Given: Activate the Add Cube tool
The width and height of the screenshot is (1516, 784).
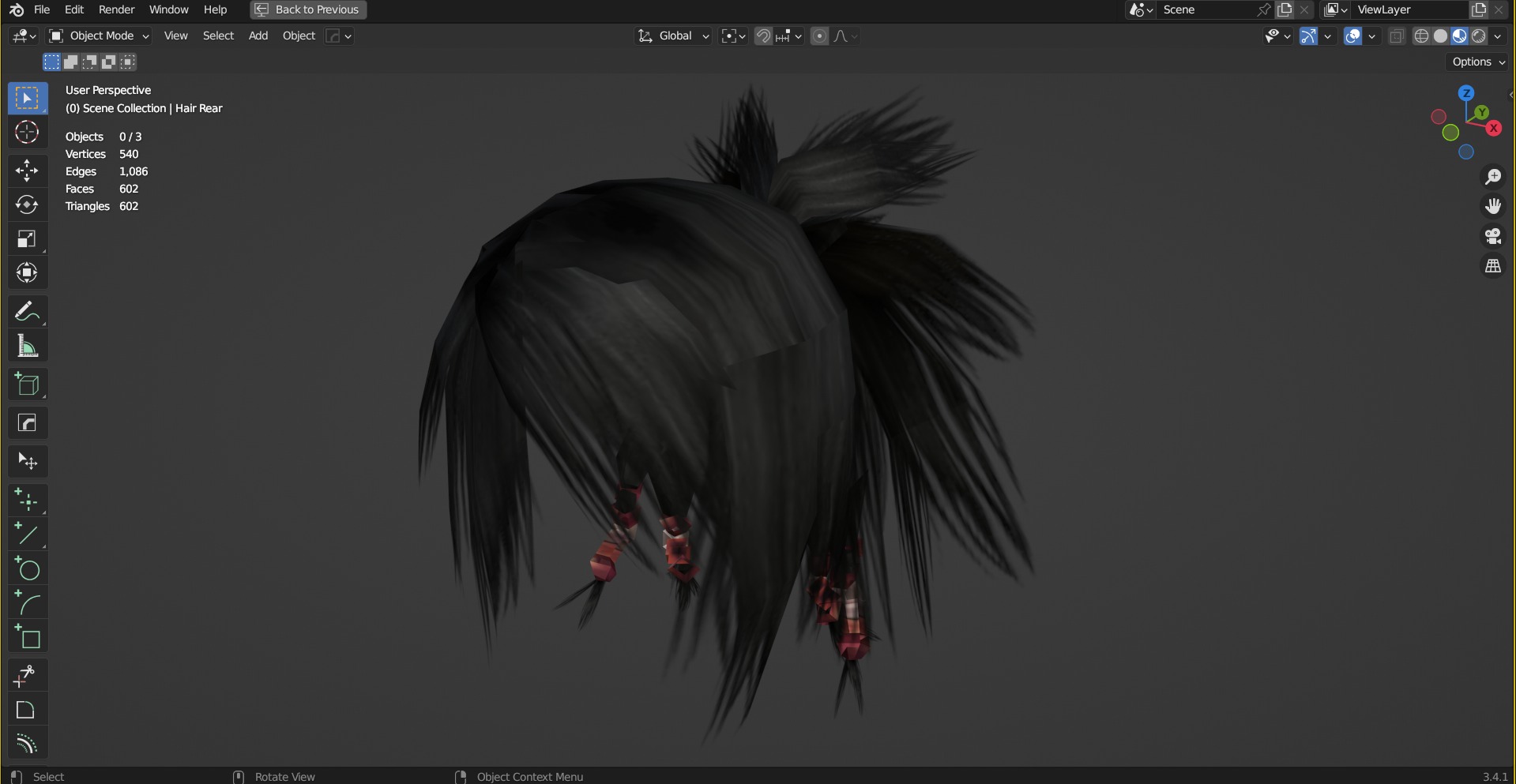Looking at the screenshot, I should (x=28, y=384).
